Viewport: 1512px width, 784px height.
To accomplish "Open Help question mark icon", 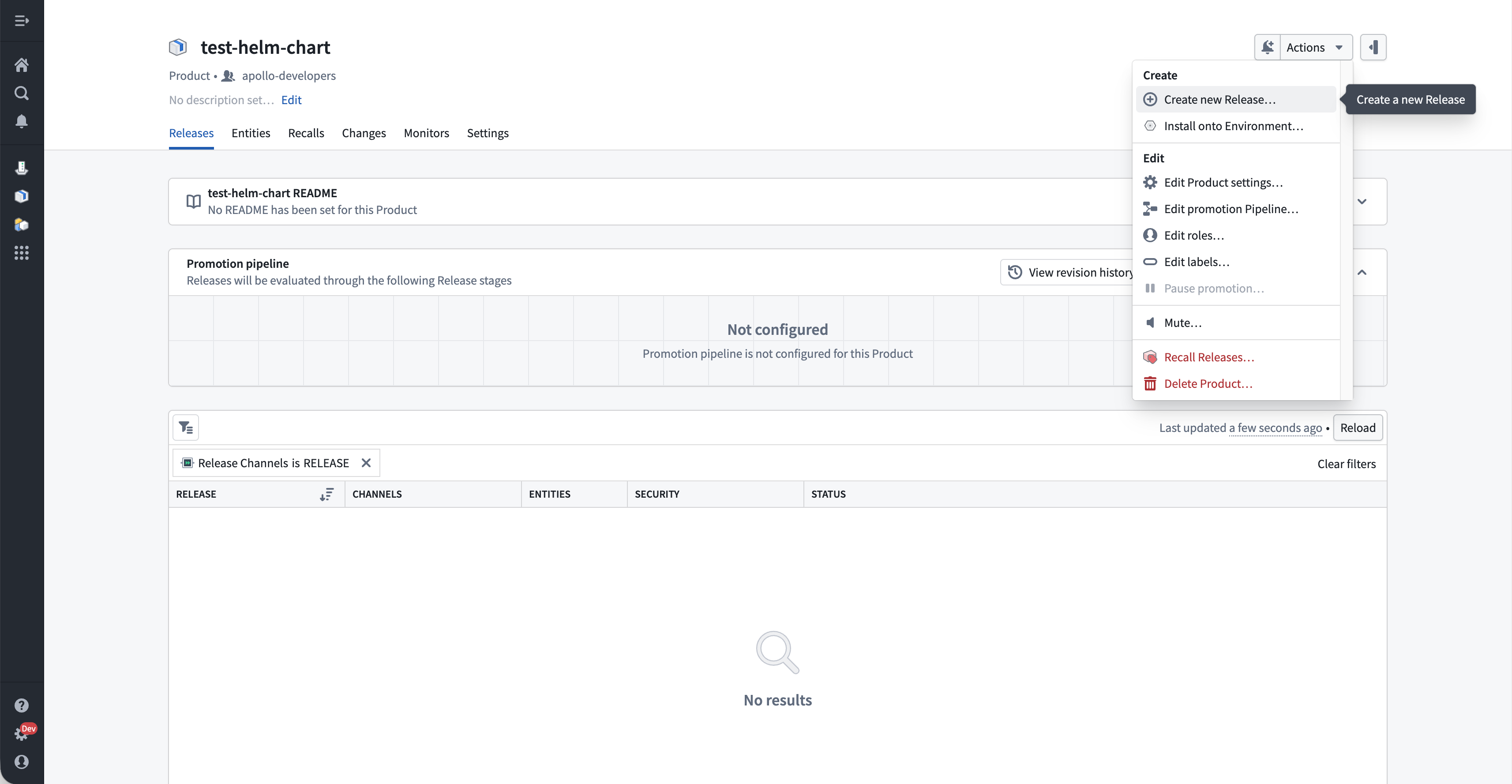I will [x=22, y=705].
